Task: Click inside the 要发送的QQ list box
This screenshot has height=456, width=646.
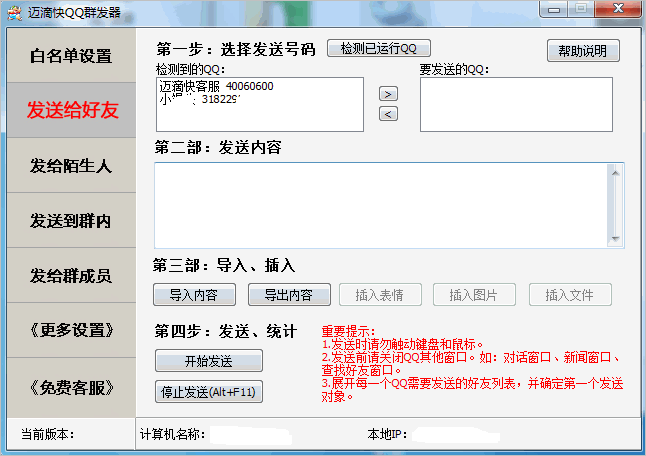Action: 516,104
